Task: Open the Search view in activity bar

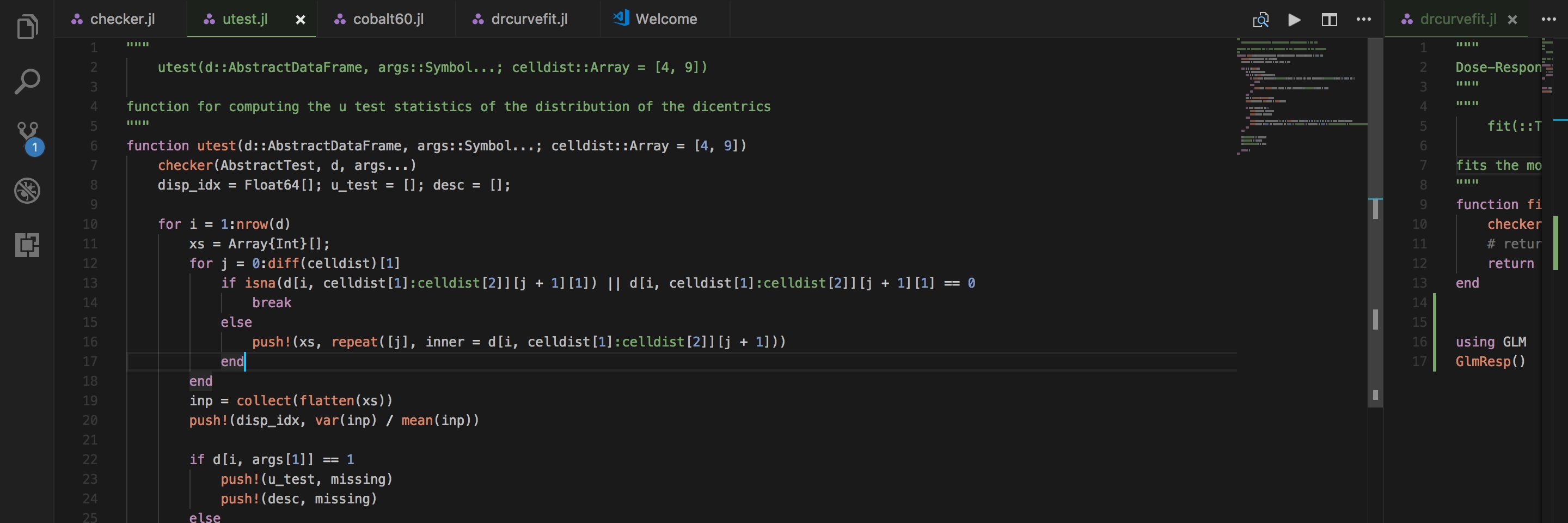Action: pyautogui.click(x=27, y=81)
